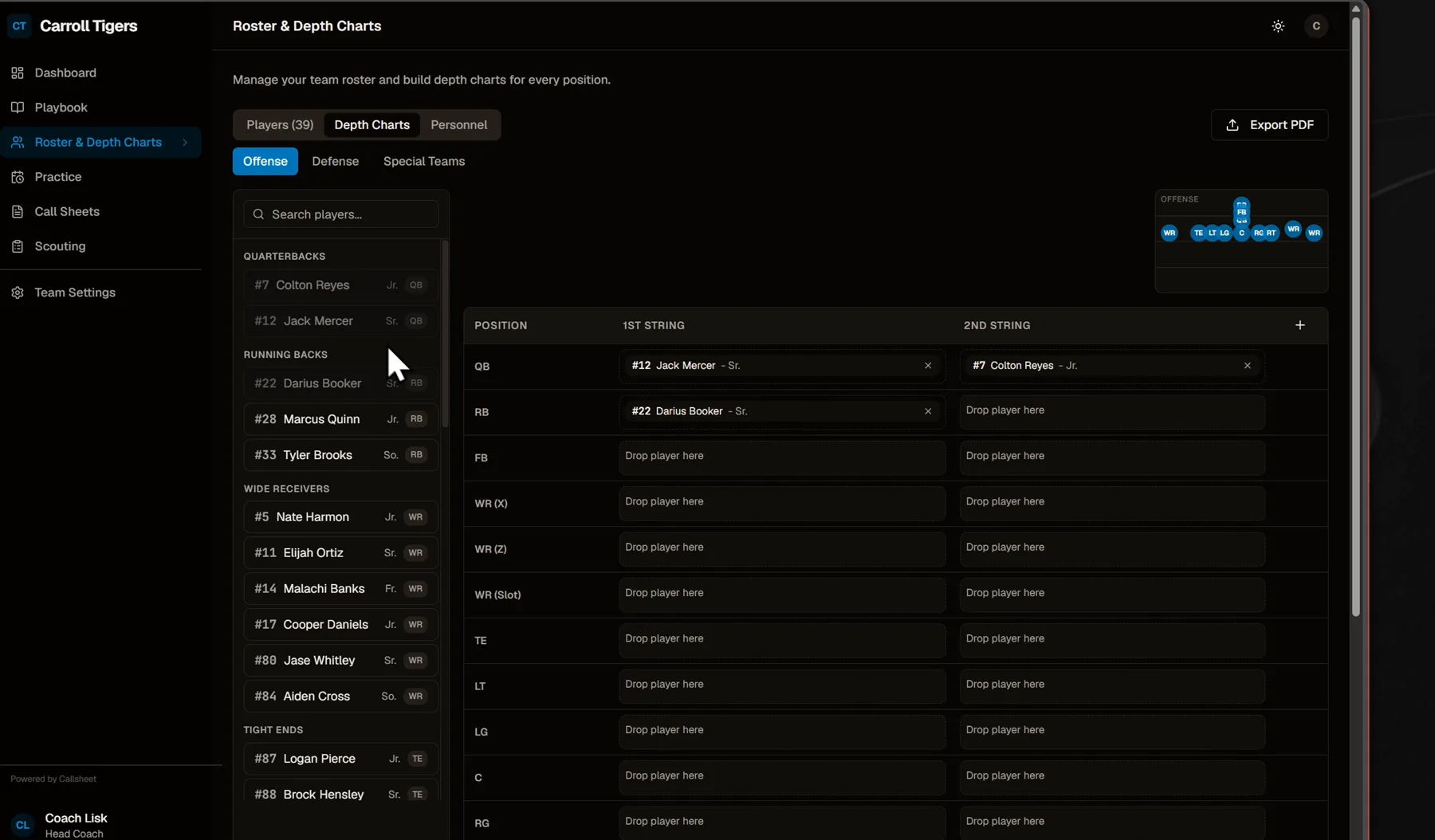Toggle the light/dark theme sun icon
Viewport: 1435px width, 840px height.
point(1278,26)
